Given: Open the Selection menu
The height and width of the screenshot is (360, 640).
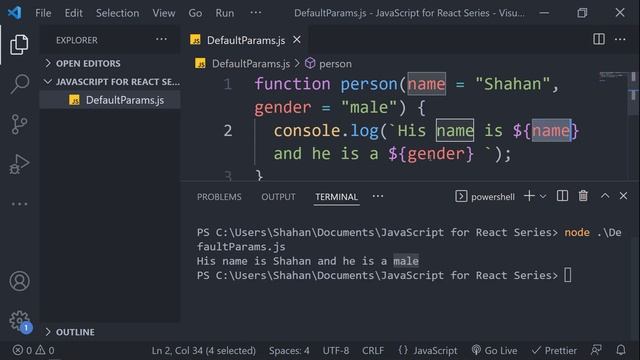Looking at the screenshot, I should click(117, 13).
